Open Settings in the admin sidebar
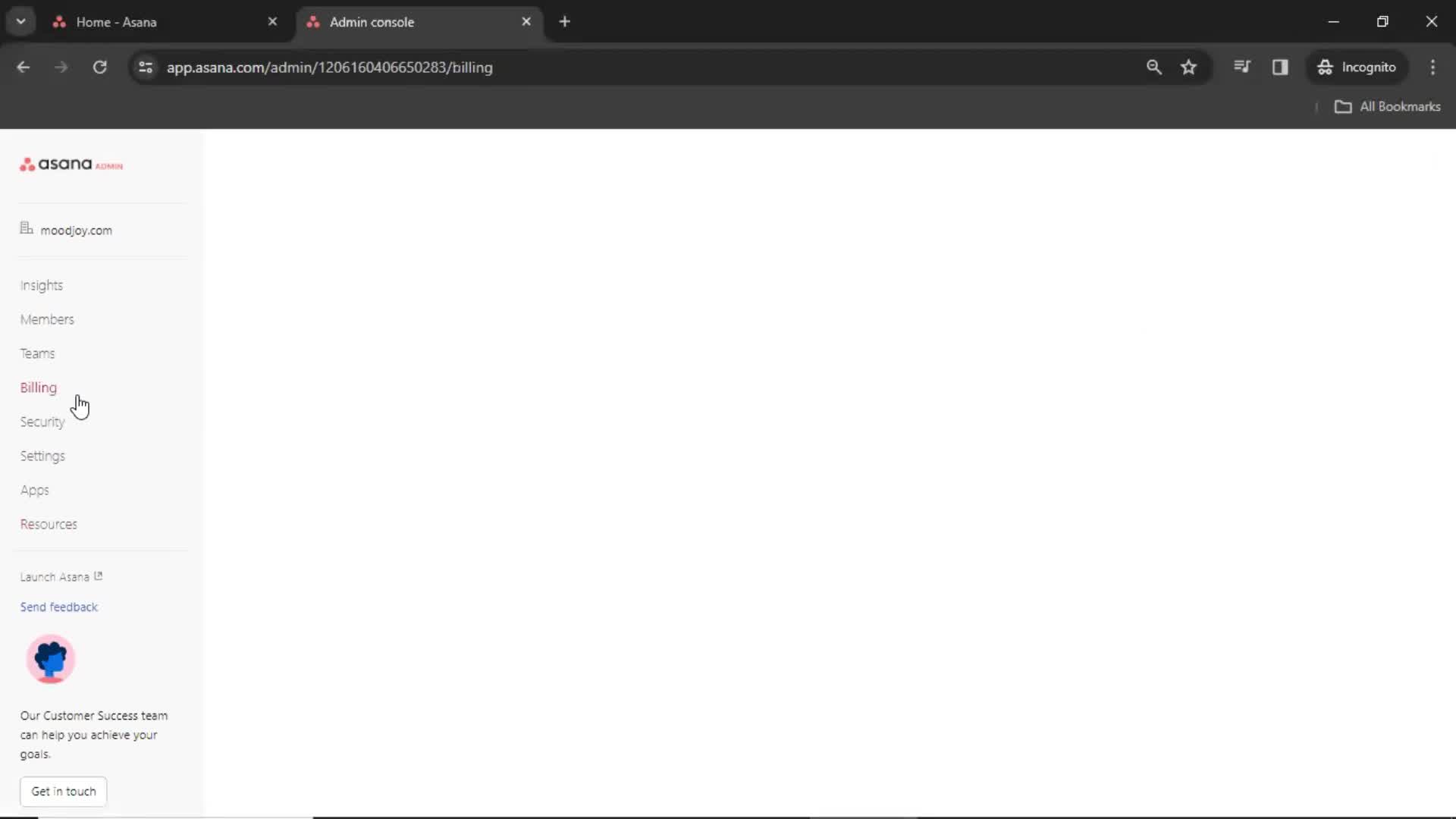Image resolution: width=1456 pixels, height=819 pixels. click(x=42, y=457)
